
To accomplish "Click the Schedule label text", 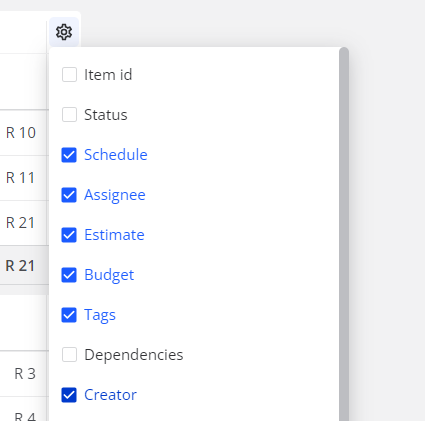I will (x=116, y=155).
